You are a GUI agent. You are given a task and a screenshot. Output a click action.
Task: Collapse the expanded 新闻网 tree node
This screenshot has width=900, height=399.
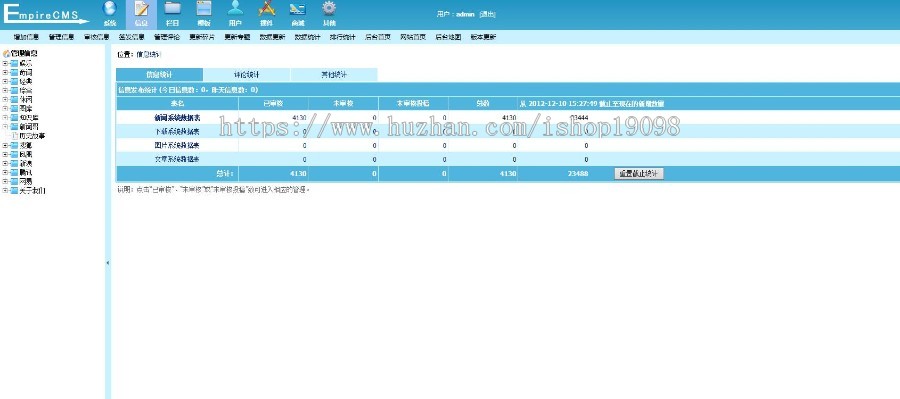pyautogui.click(x=5, y=127)
